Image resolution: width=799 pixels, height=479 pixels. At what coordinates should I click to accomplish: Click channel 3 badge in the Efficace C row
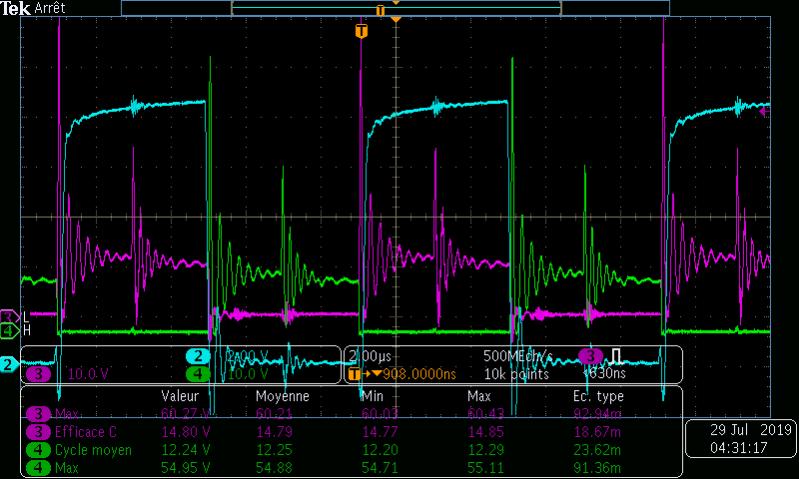click(x=38, y=432)
